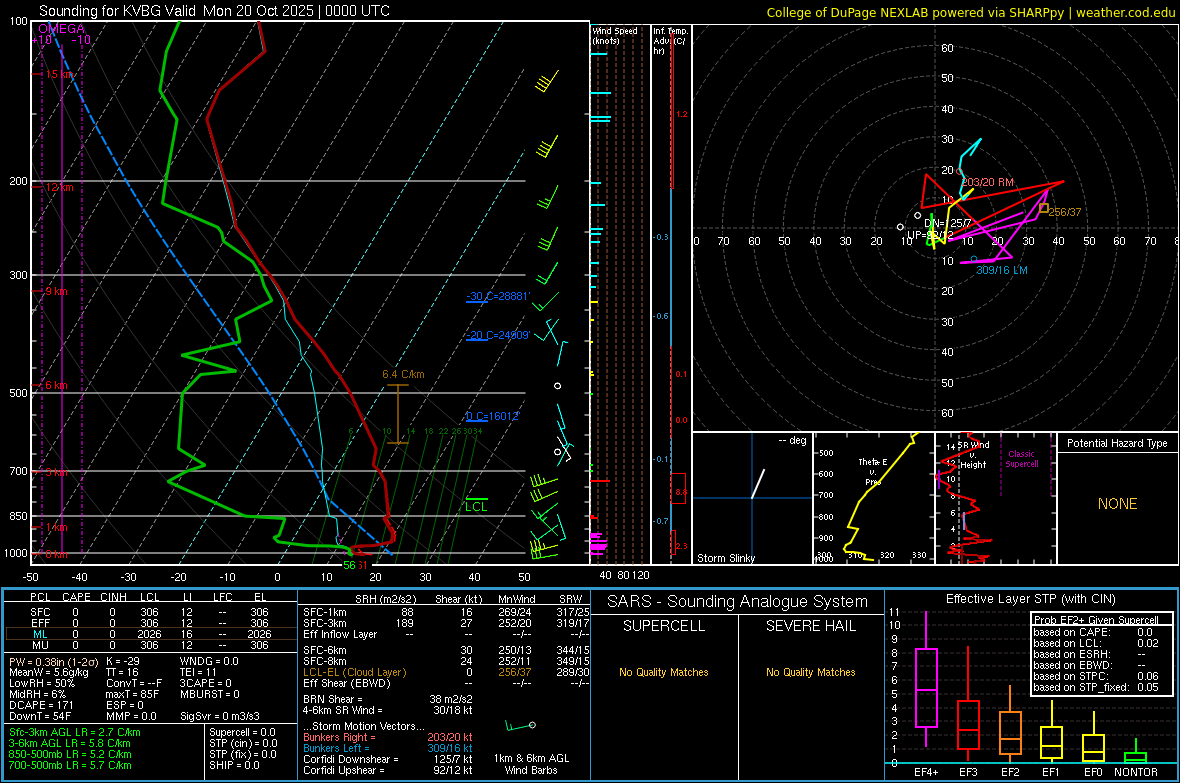Click the SFC-6km shear row label
The width and height of the screenshot is (1180, 783).
(325, 650)
